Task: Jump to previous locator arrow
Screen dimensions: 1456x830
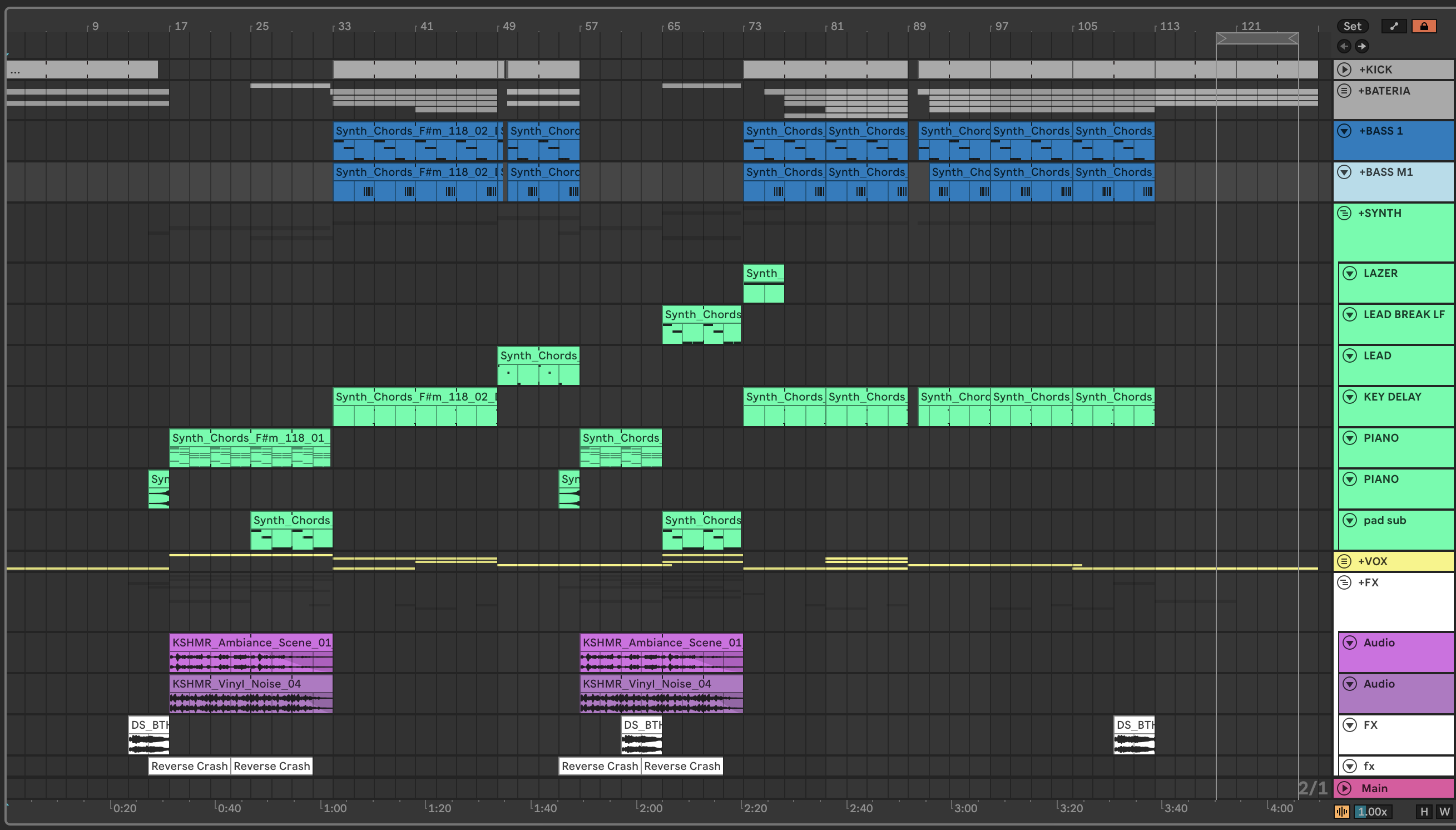Action: (1344, 46)
